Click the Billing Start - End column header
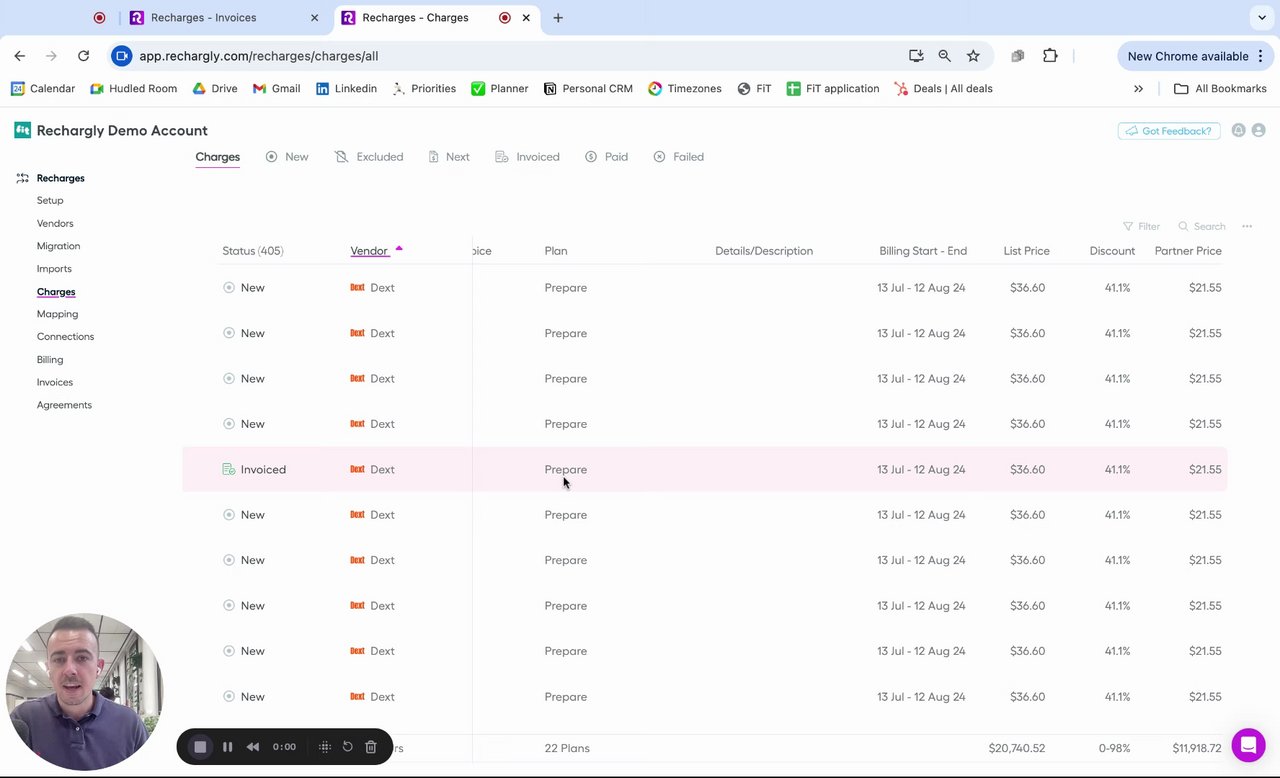This screenshot has width=1280, height=778. click(x=923, y=251)
